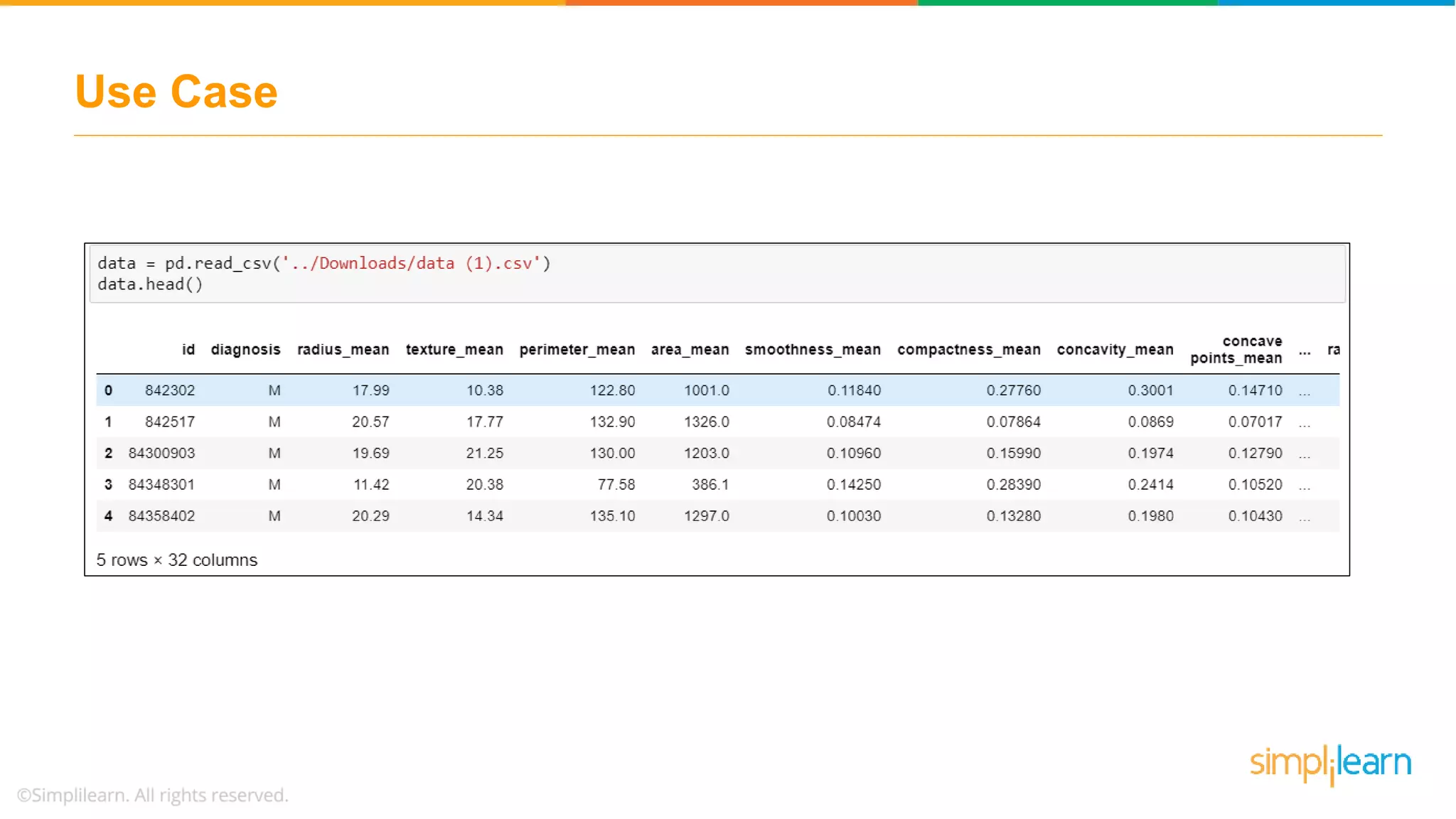1456x819 pixels.
Task: Select the 'id' column header
Action: (188, 349)
